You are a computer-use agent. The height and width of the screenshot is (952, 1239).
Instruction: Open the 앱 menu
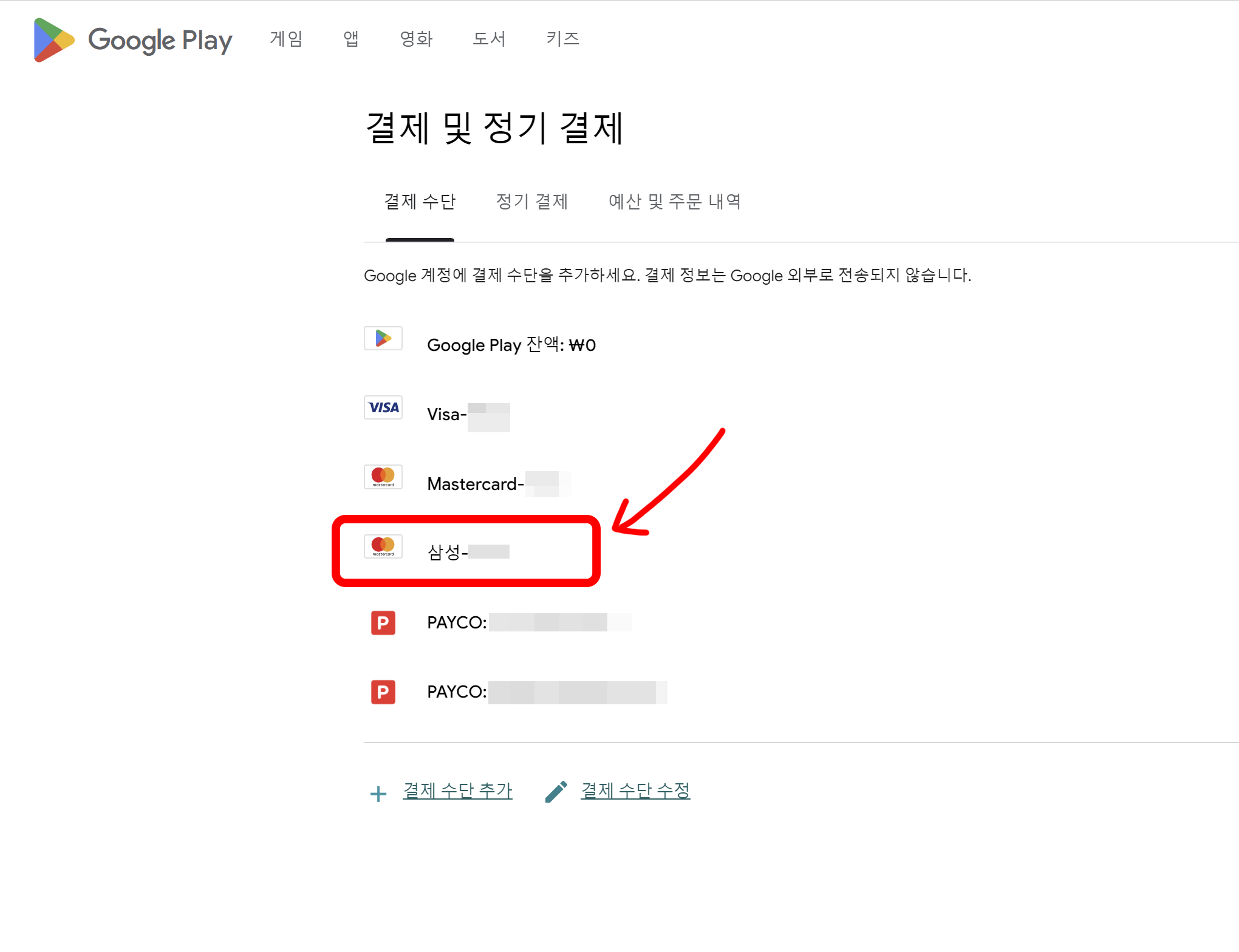click(351, 39)
